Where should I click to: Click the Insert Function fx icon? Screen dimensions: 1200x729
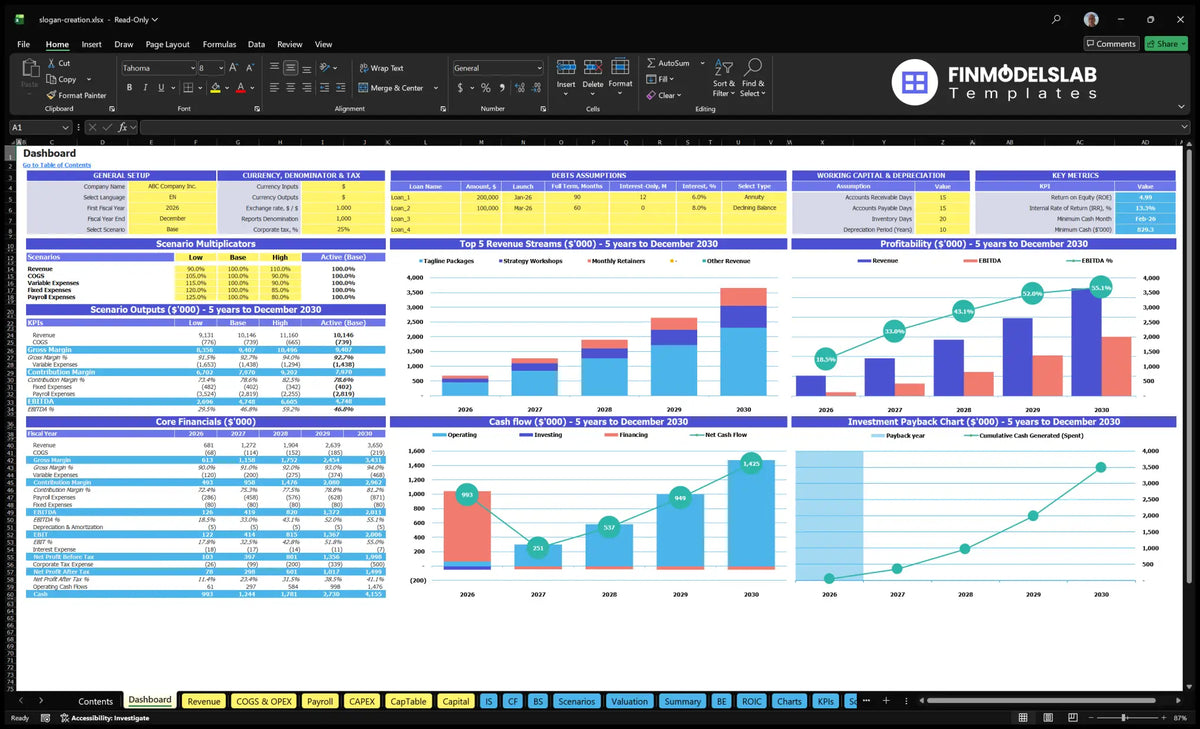coord(122,127)
